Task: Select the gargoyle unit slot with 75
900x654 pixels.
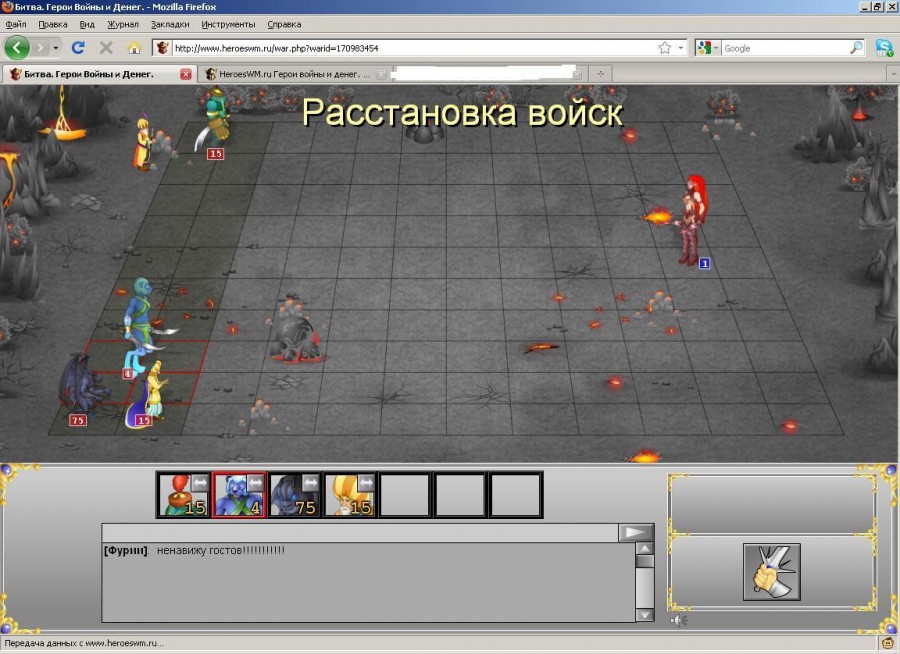Action: (294, 494)
